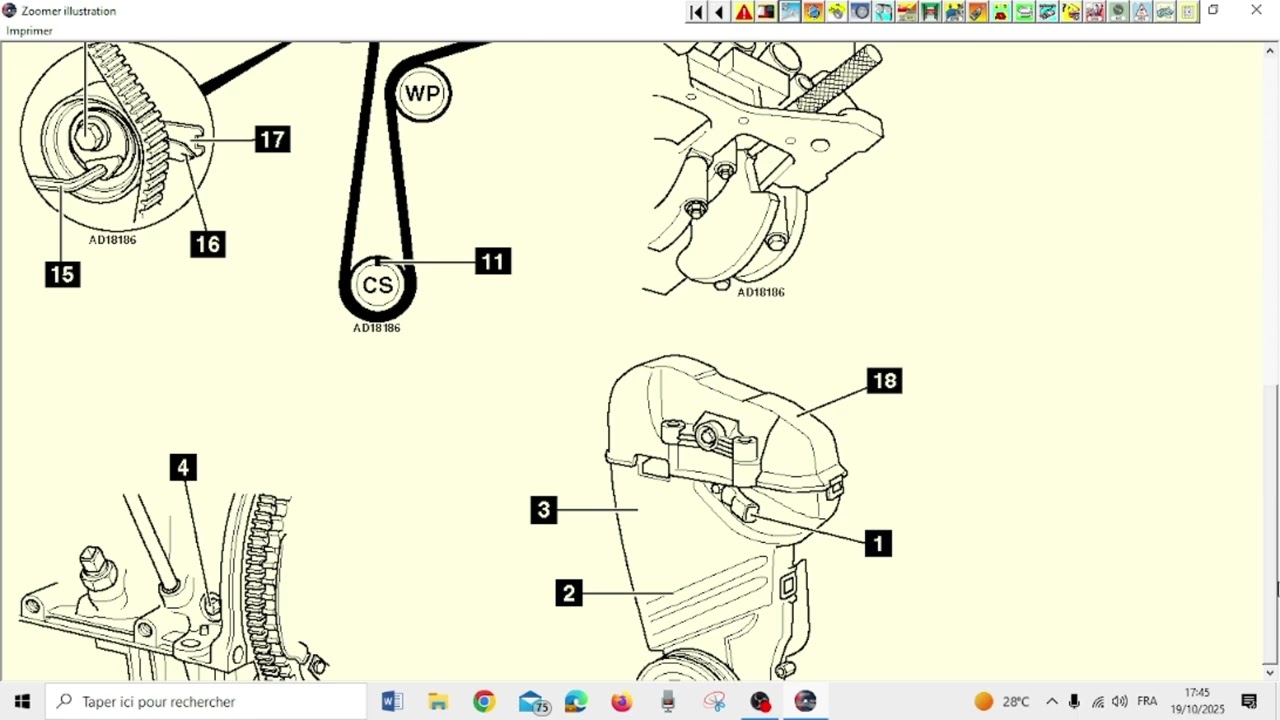This screenshot has height=720, width=1280.
Task: Click the taskbar search field
Action: point(207,701)
